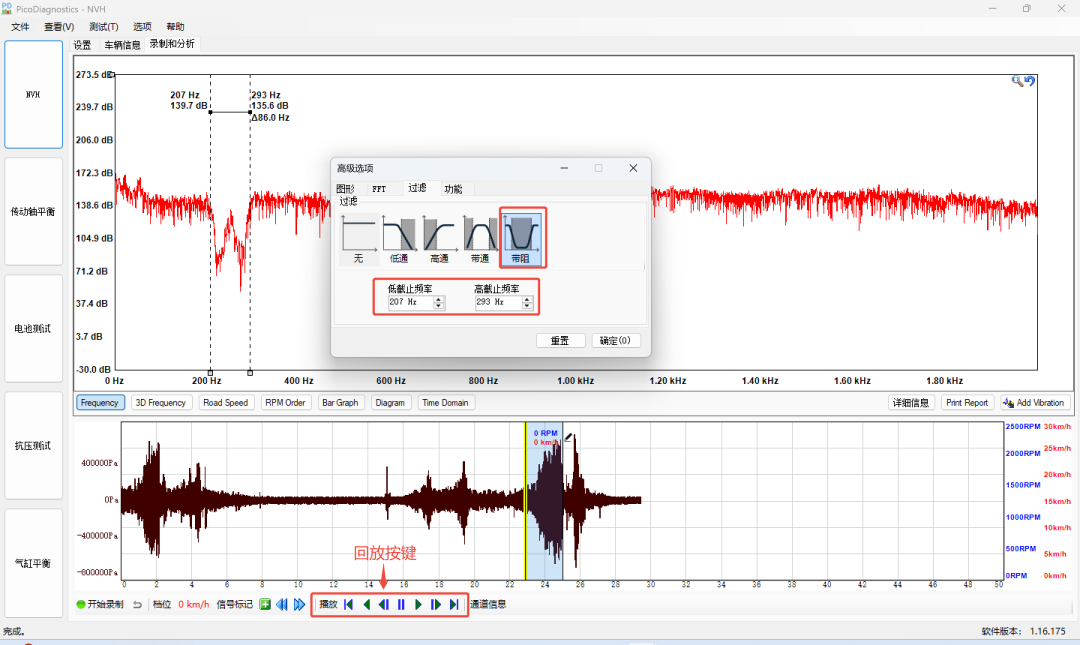The width and height of the screenshot is (1080, 645).
Task: Play the recording forward
Action: pyautogui.click(x=418, y=604)
